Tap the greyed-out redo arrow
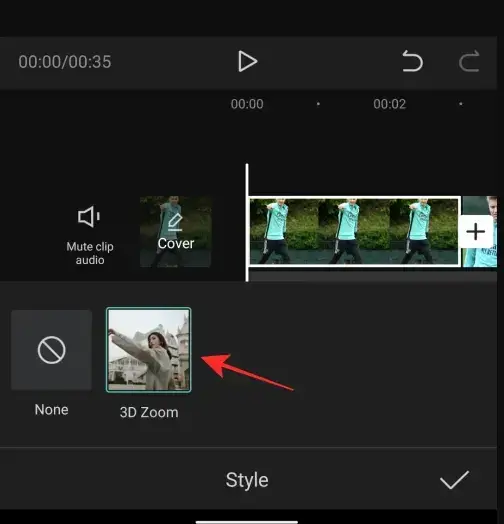 [x=469, y=61]
